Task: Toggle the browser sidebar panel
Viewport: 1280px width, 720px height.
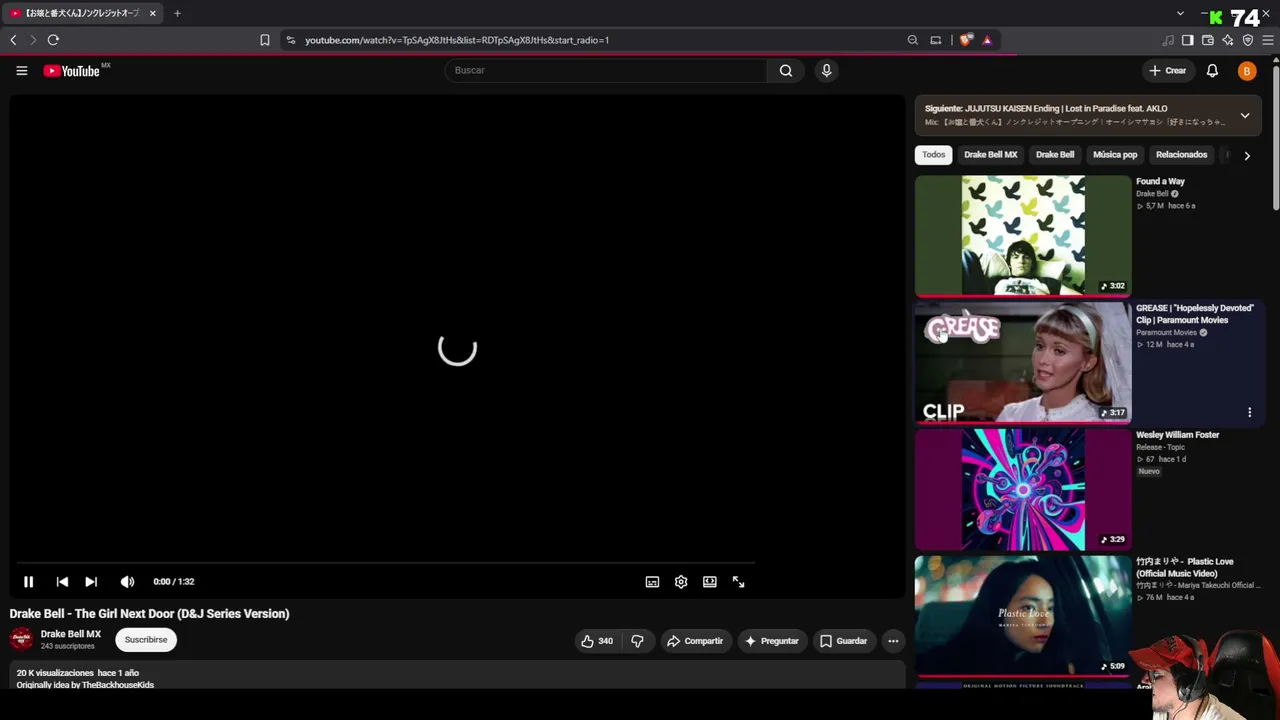Action: pyautogui.click(x=1188, y=40)
